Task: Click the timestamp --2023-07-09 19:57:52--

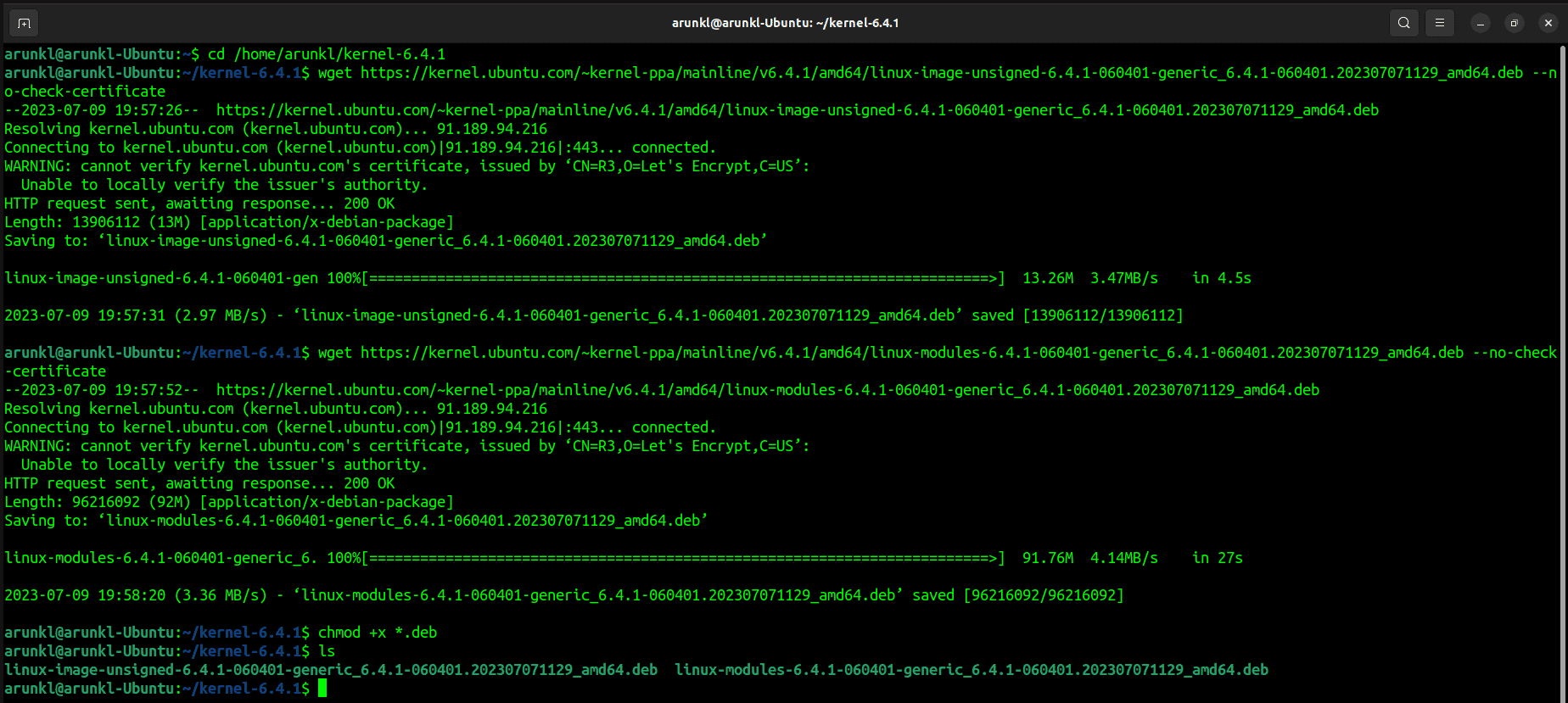Action: tap(102, 390)
